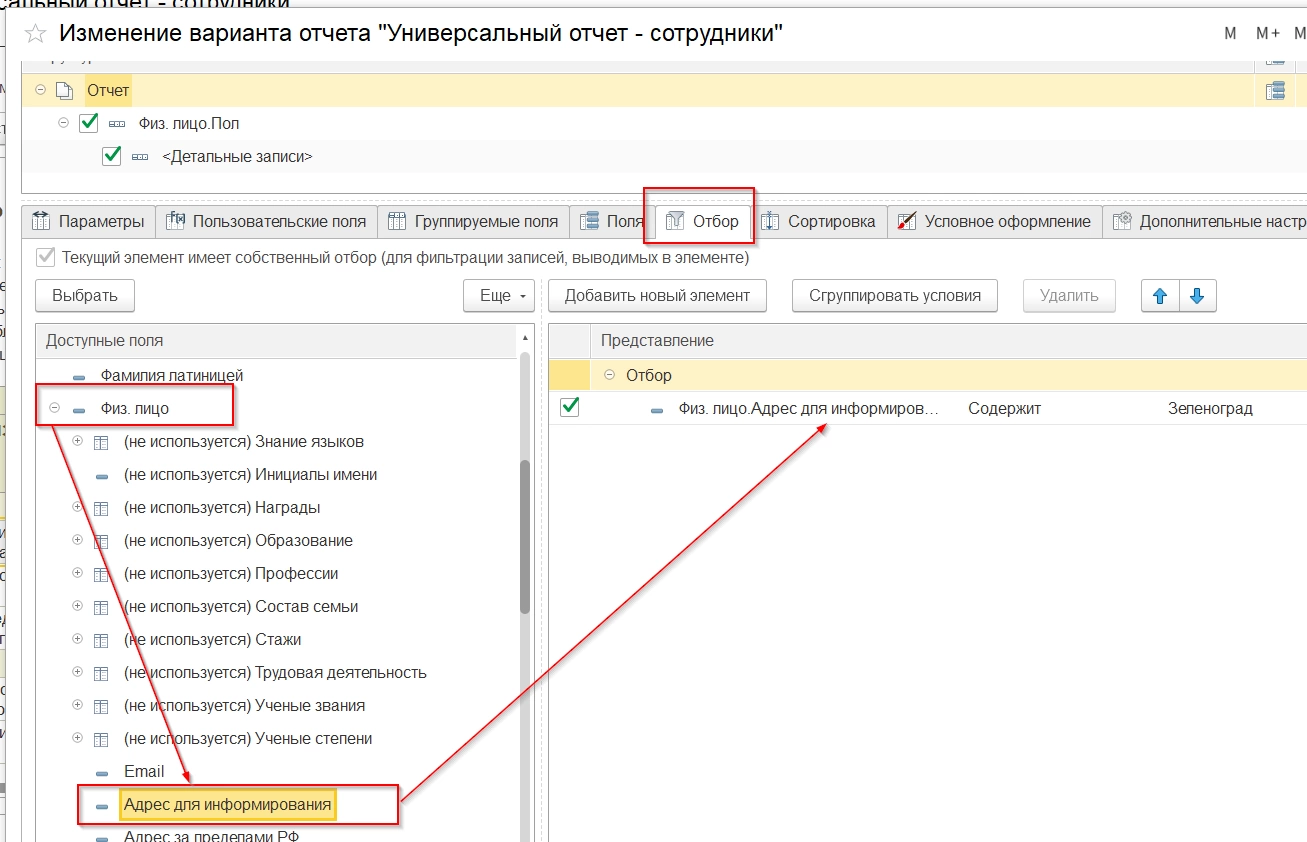Expand the Профессии node
Screen dimensions: 1307x842
tap(77, 573)
